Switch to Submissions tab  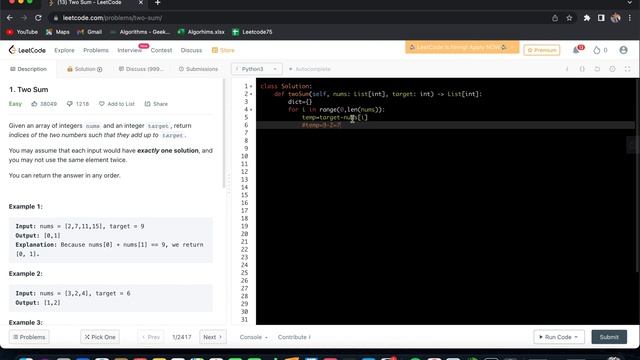tap(198, 69)
